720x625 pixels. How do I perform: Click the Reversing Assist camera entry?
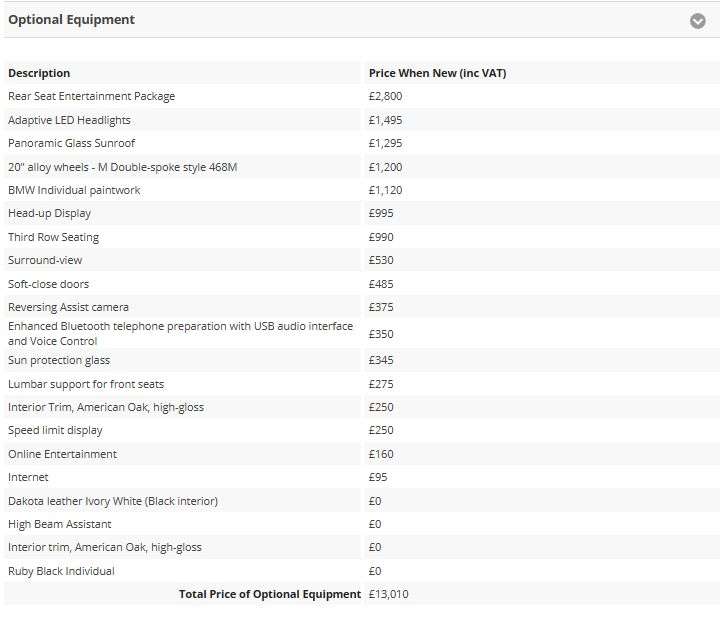[x=68, y=307]
